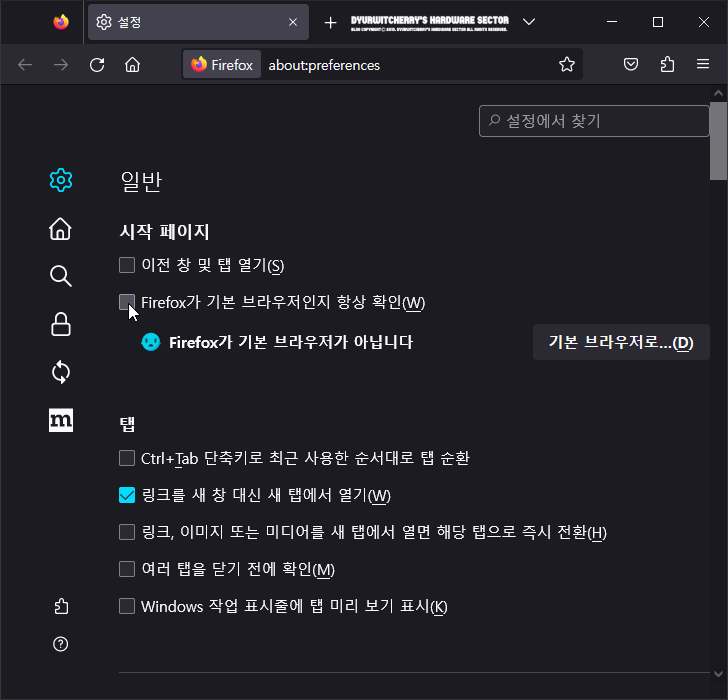Image resolution: width=728 pixels, height=700 pixels.
Task: Open the Extensions puzzle toolbar icon
Action: pyautogui.click(x=667, y=64)
